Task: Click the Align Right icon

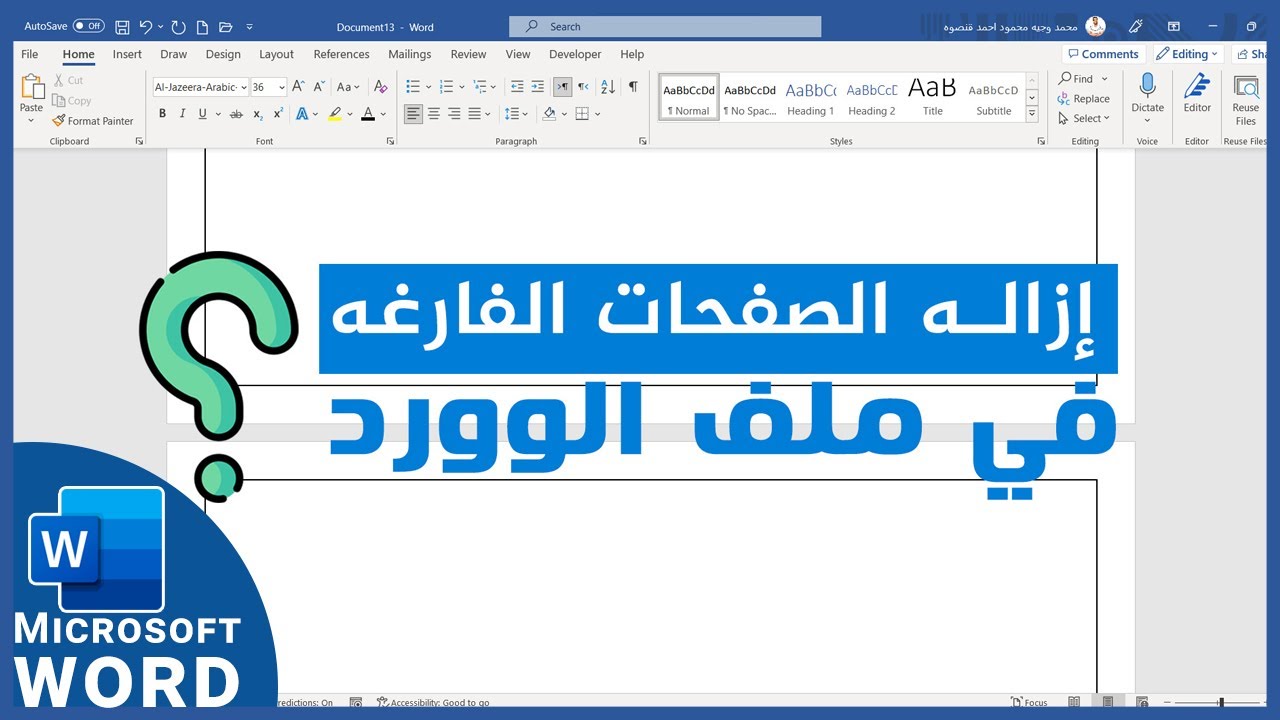Action: (454, 114)
